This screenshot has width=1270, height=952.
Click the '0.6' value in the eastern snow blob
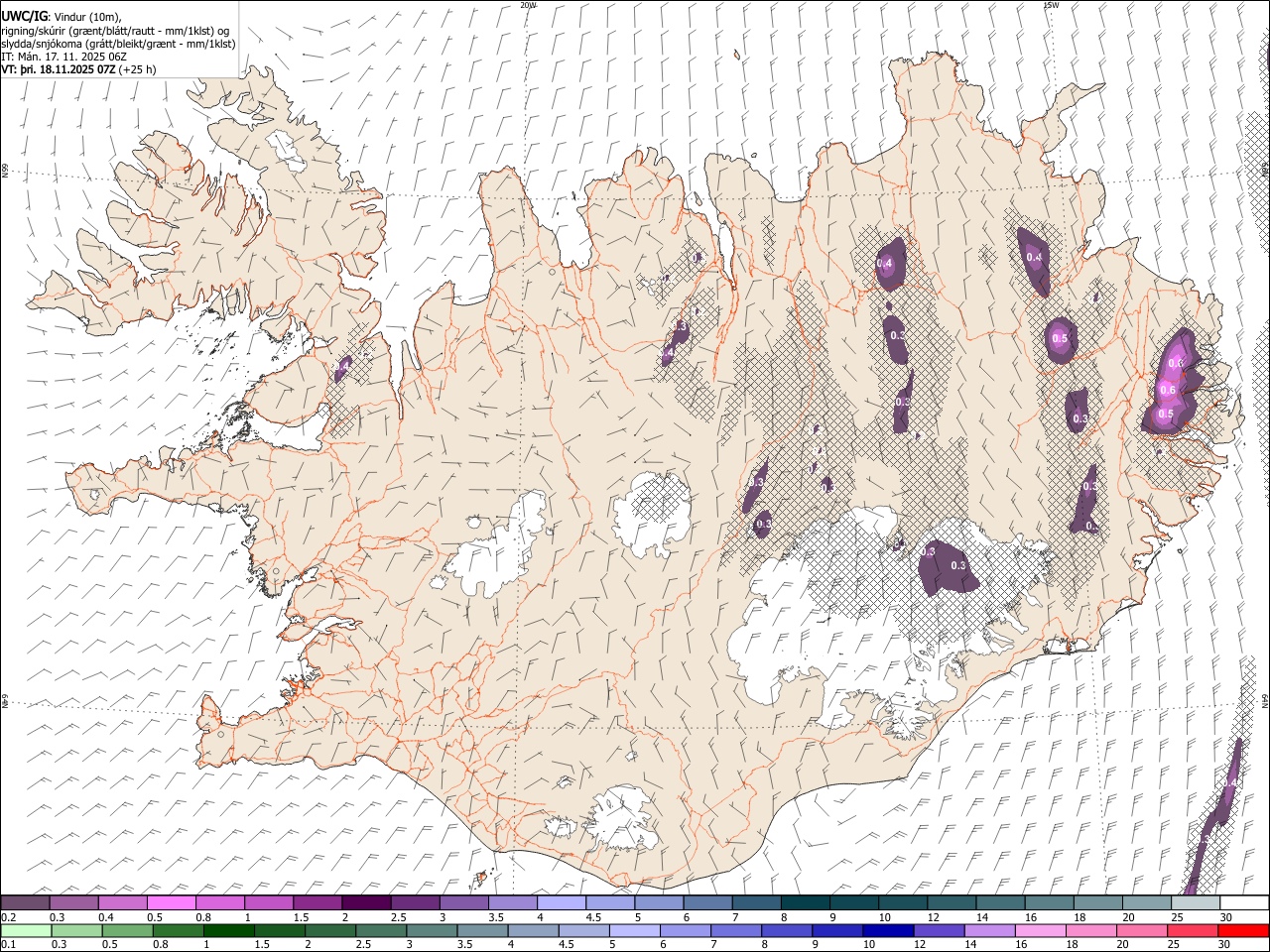tap(1168, 390)
